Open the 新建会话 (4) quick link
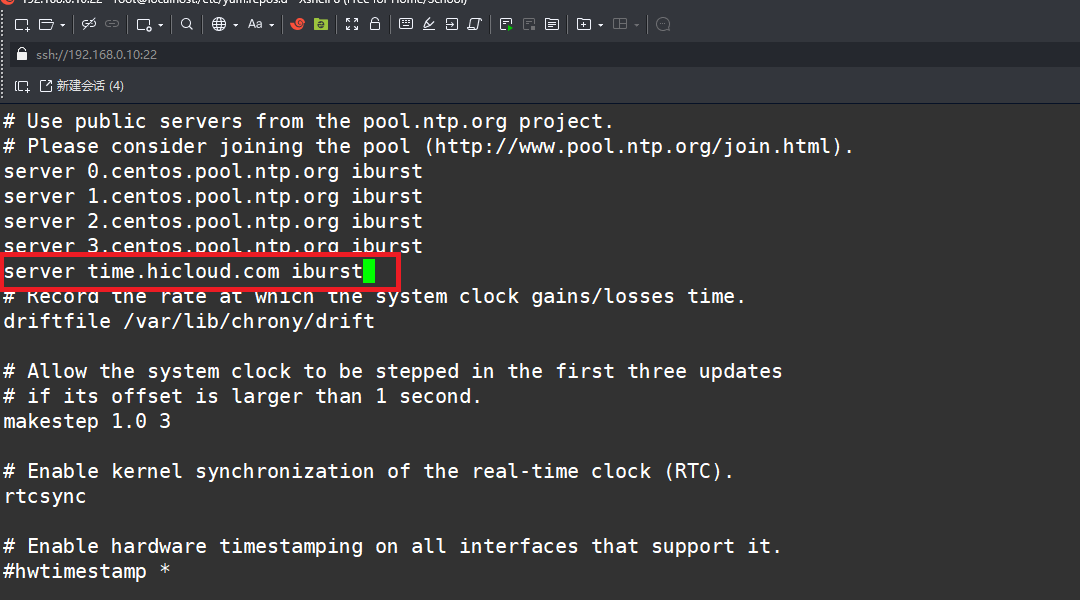 (x=82, y=85)
